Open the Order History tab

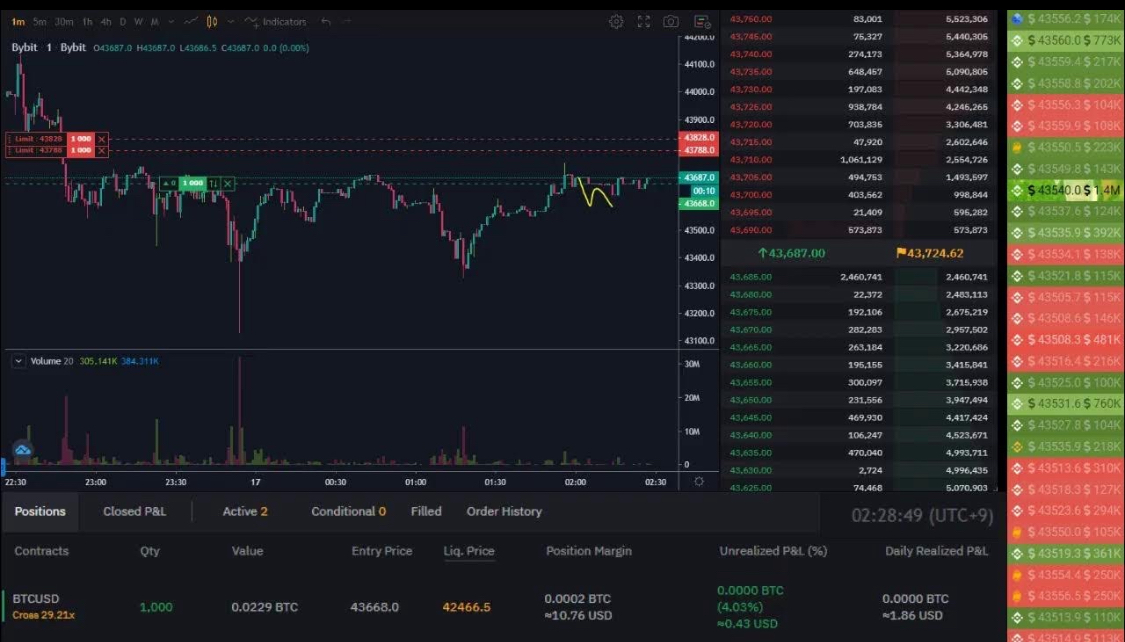click(504, 511)
